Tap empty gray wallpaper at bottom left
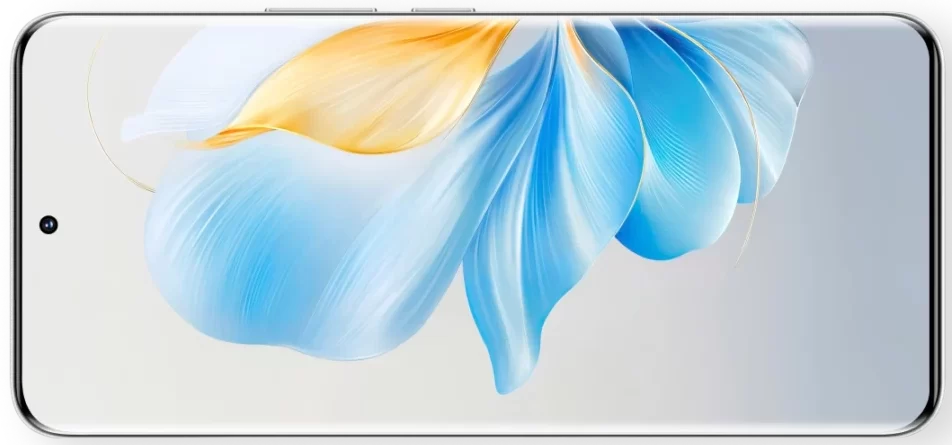952x445 pixels. tap(120, 380)
